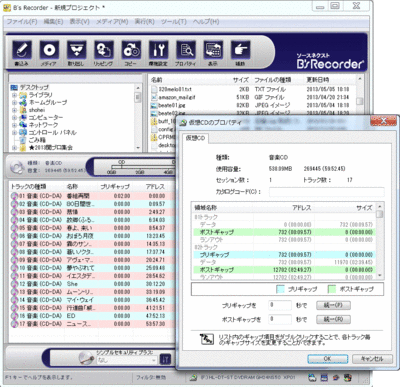Screen dimensions: 400x387
Task: Select track row 14 マイ・ウェイ
Action: 92,300
